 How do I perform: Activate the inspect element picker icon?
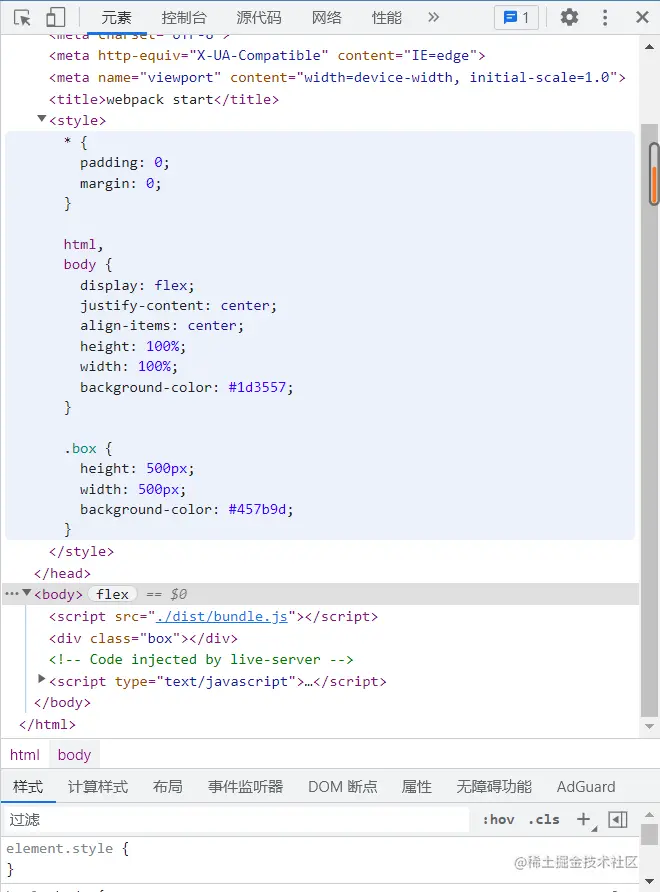coord(22,18)
